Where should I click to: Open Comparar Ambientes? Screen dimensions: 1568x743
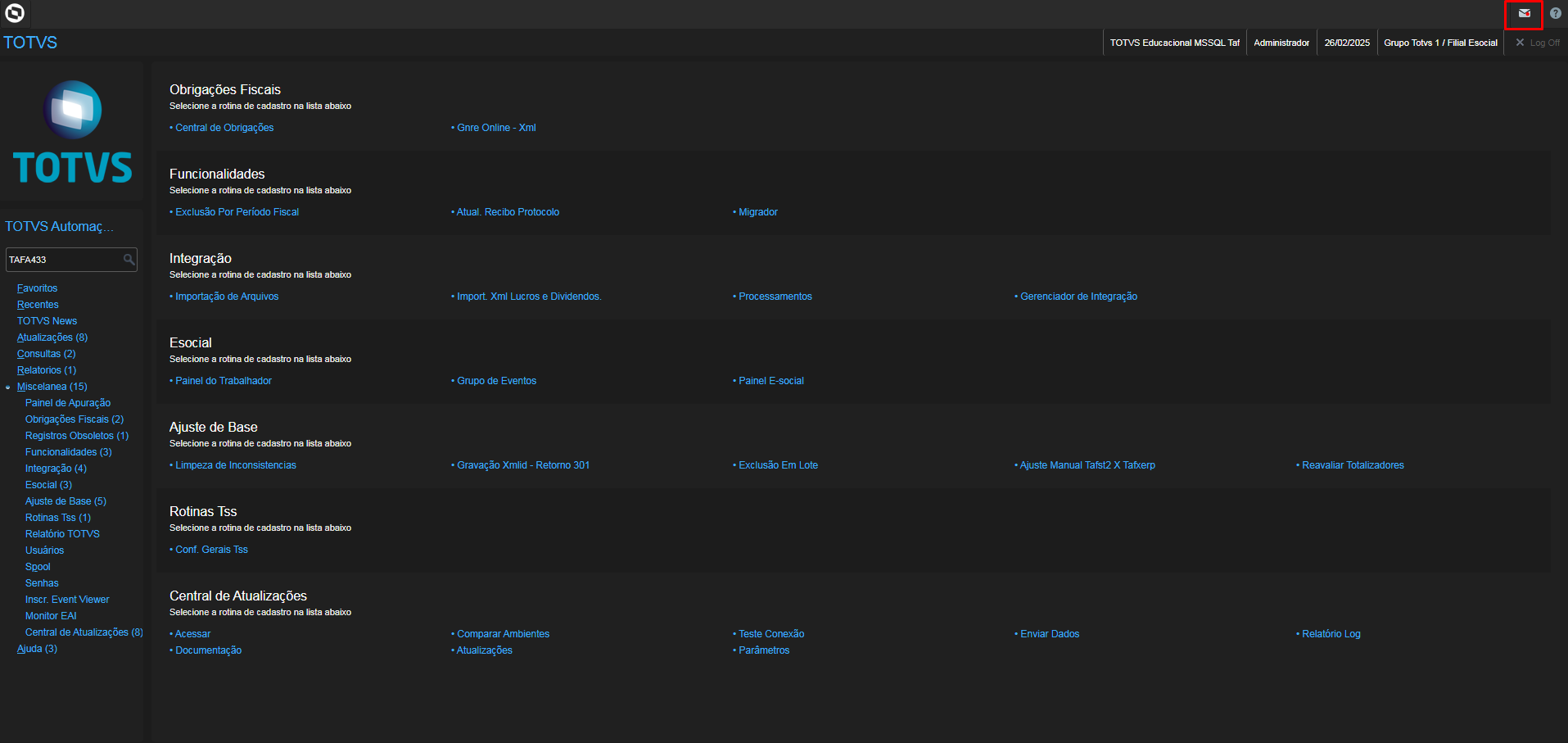click(503, 634)
